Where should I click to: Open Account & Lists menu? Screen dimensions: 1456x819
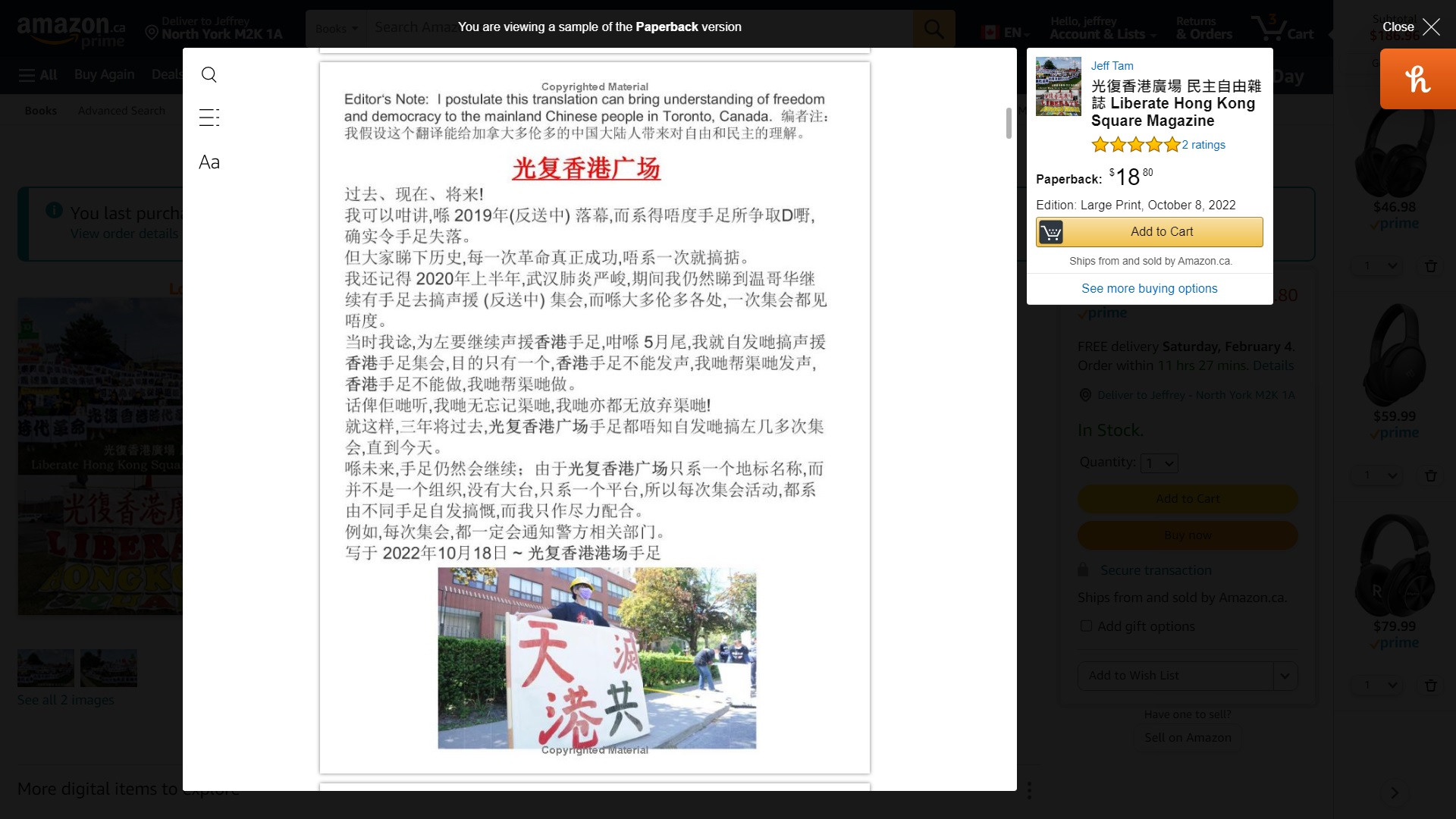(x=1103, y=28)
